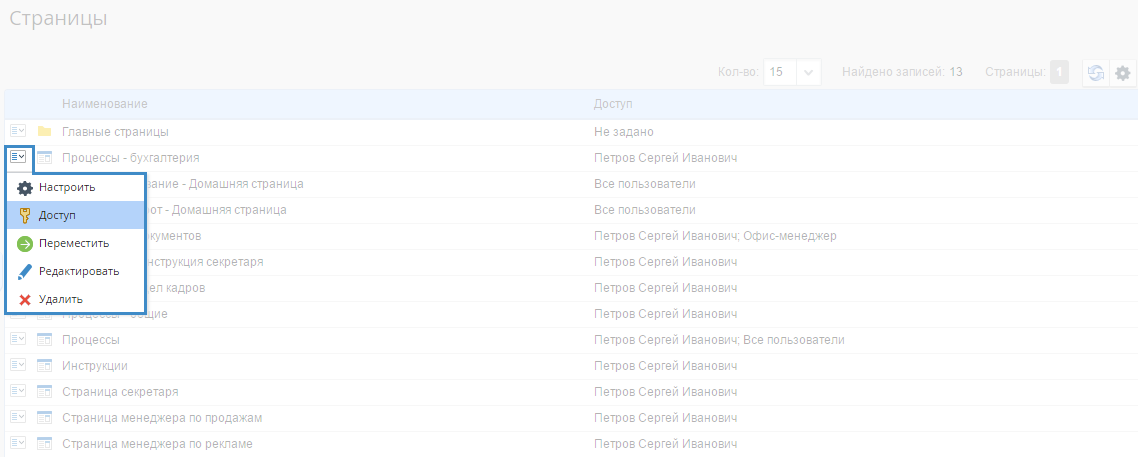Click the pencil icon for Редактировать
The image size is (1138, 457).
pos(25,271)
